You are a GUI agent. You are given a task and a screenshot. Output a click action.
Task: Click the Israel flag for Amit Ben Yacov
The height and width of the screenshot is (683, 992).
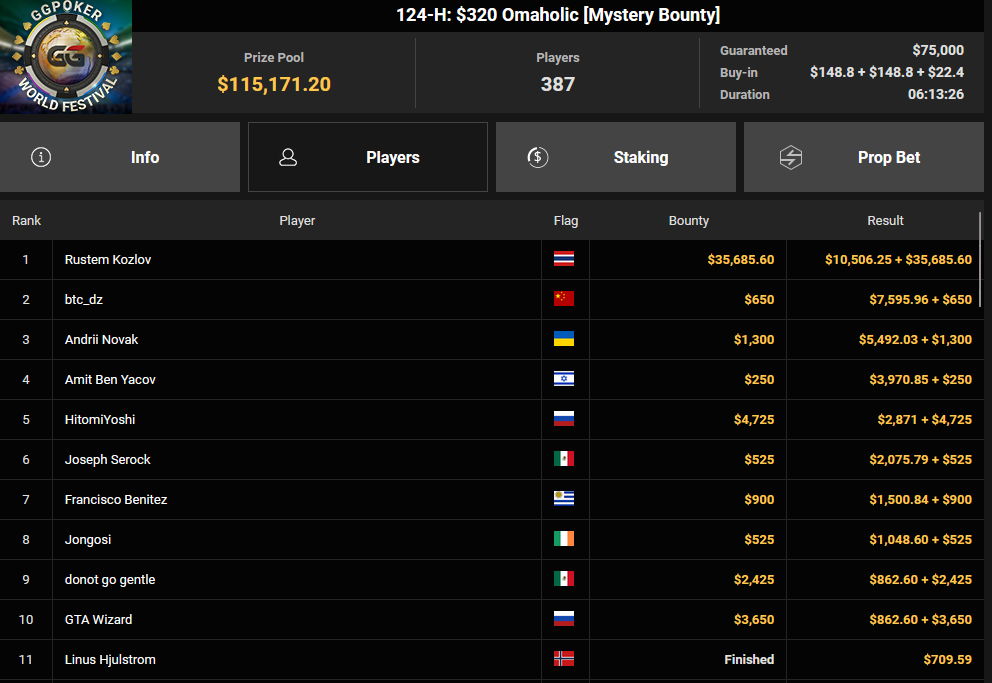(564, 379)
